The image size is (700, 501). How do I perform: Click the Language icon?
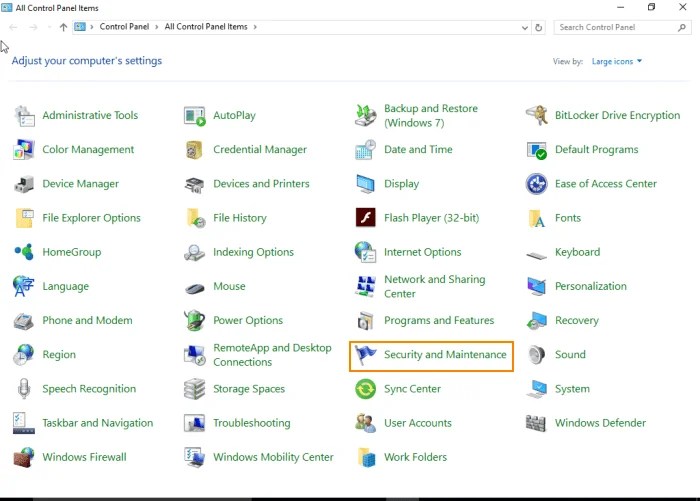24,286
